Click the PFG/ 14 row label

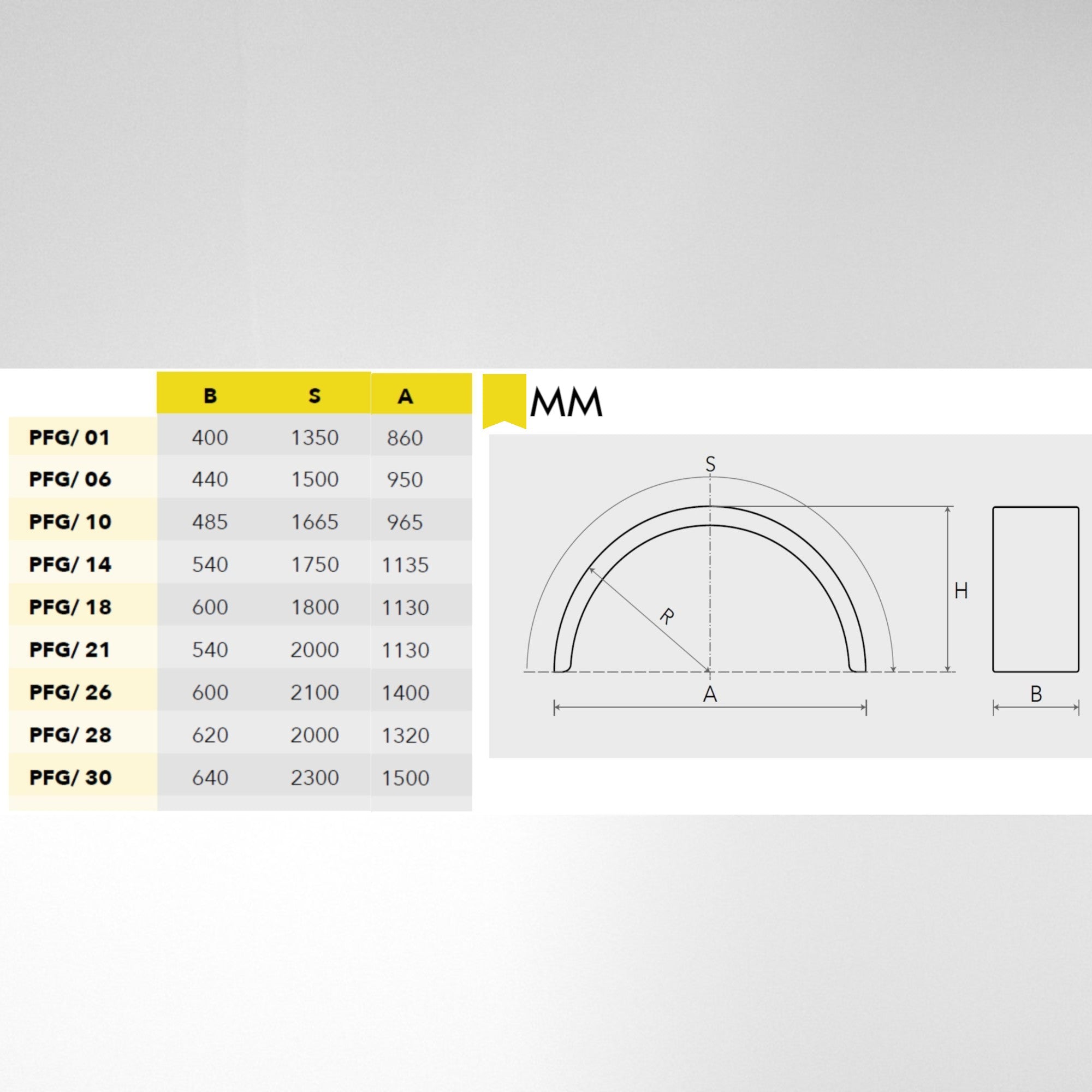pos(70,564)
